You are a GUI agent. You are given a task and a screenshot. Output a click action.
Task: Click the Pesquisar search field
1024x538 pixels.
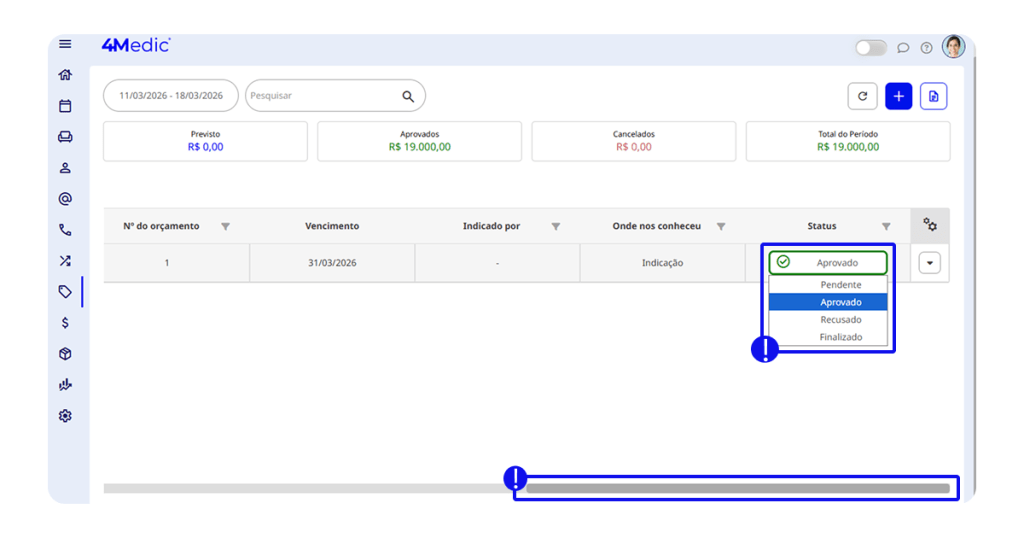(x=322, y=96)
